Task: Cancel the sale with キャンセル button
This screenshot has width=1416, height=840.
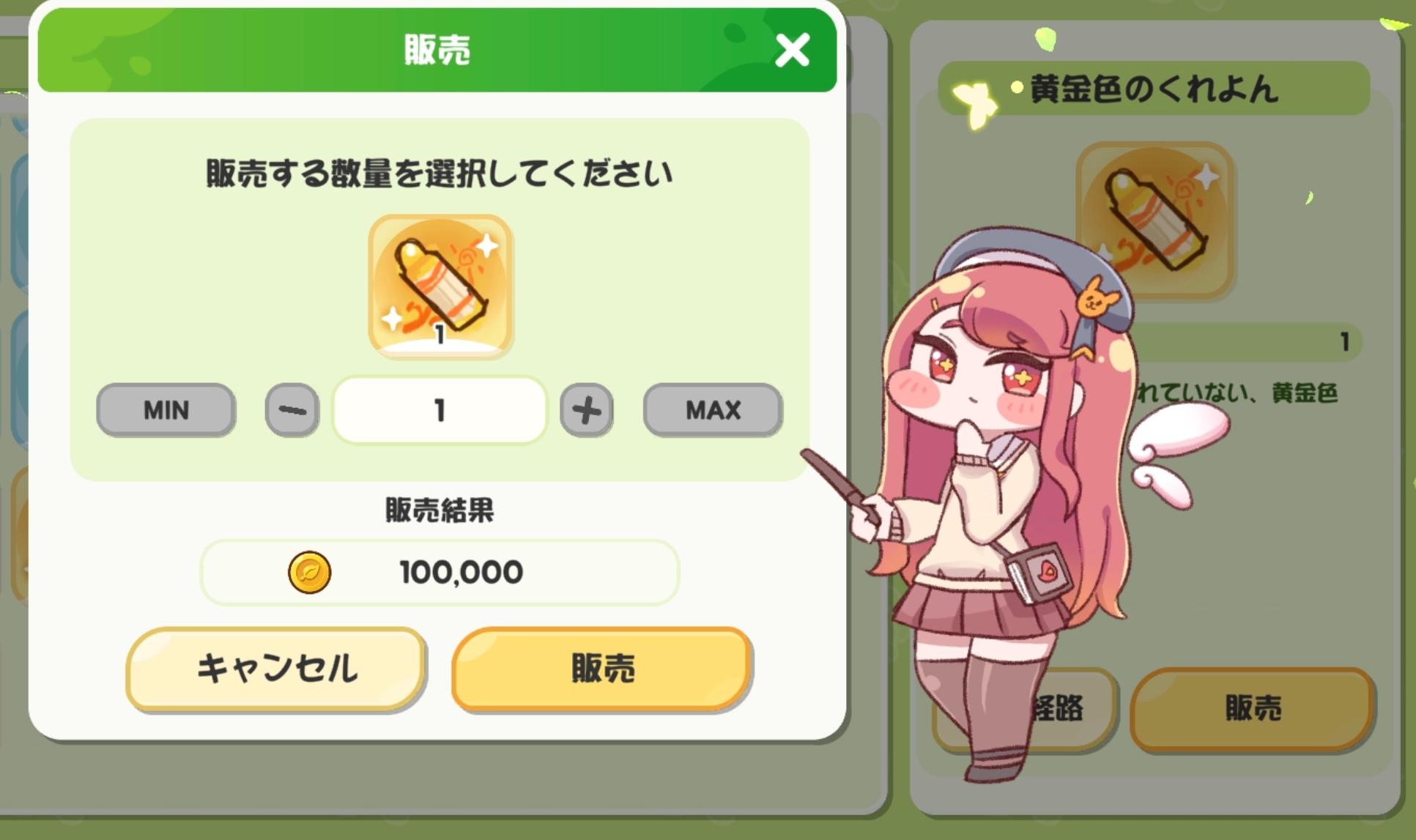Action: 276,669
